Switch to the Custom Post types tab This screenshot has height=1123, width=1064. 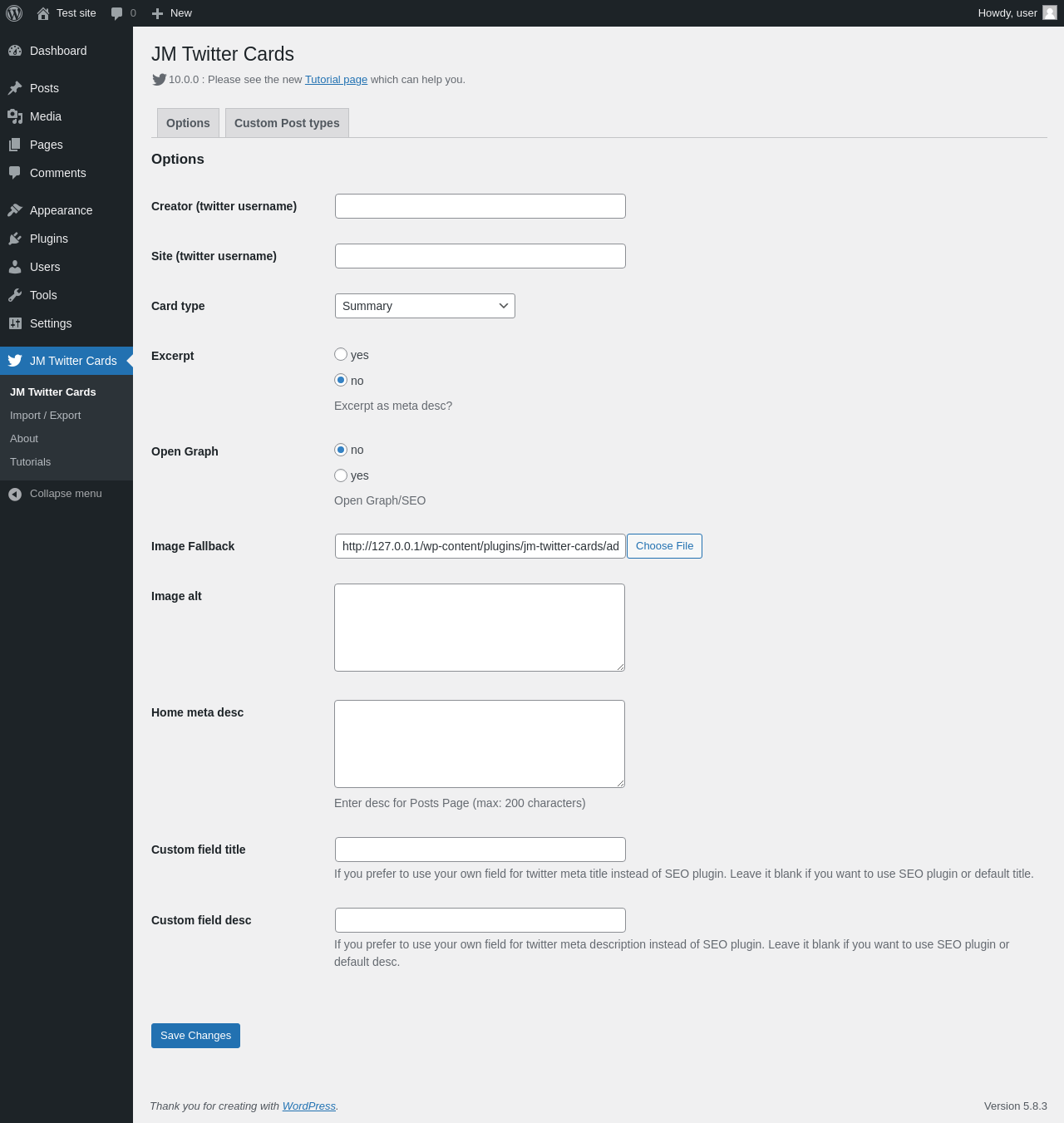[287, 123]
